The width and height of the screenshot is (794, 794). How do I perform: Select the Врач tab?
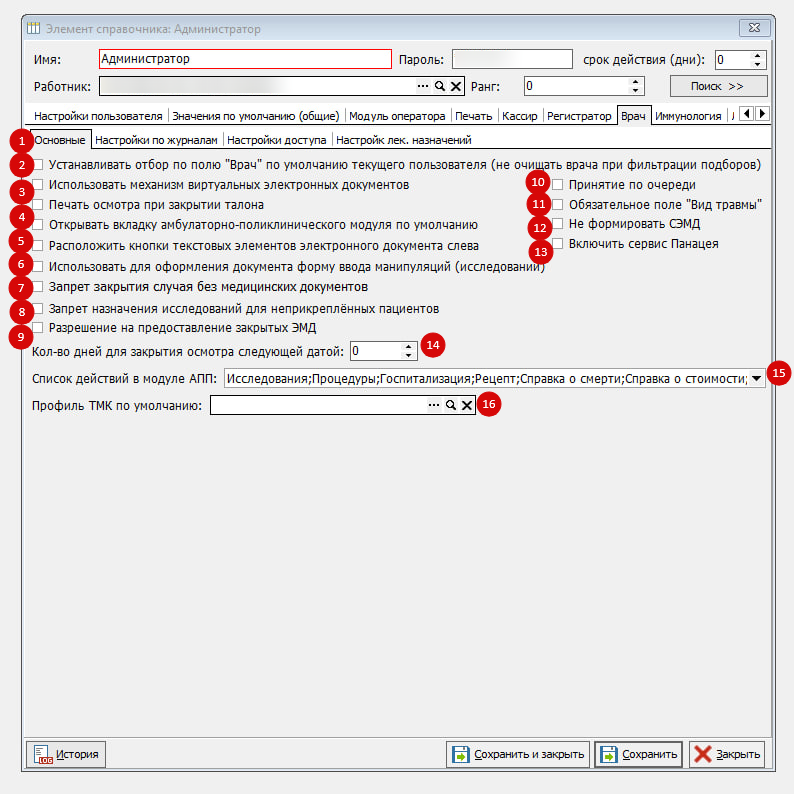633,115
